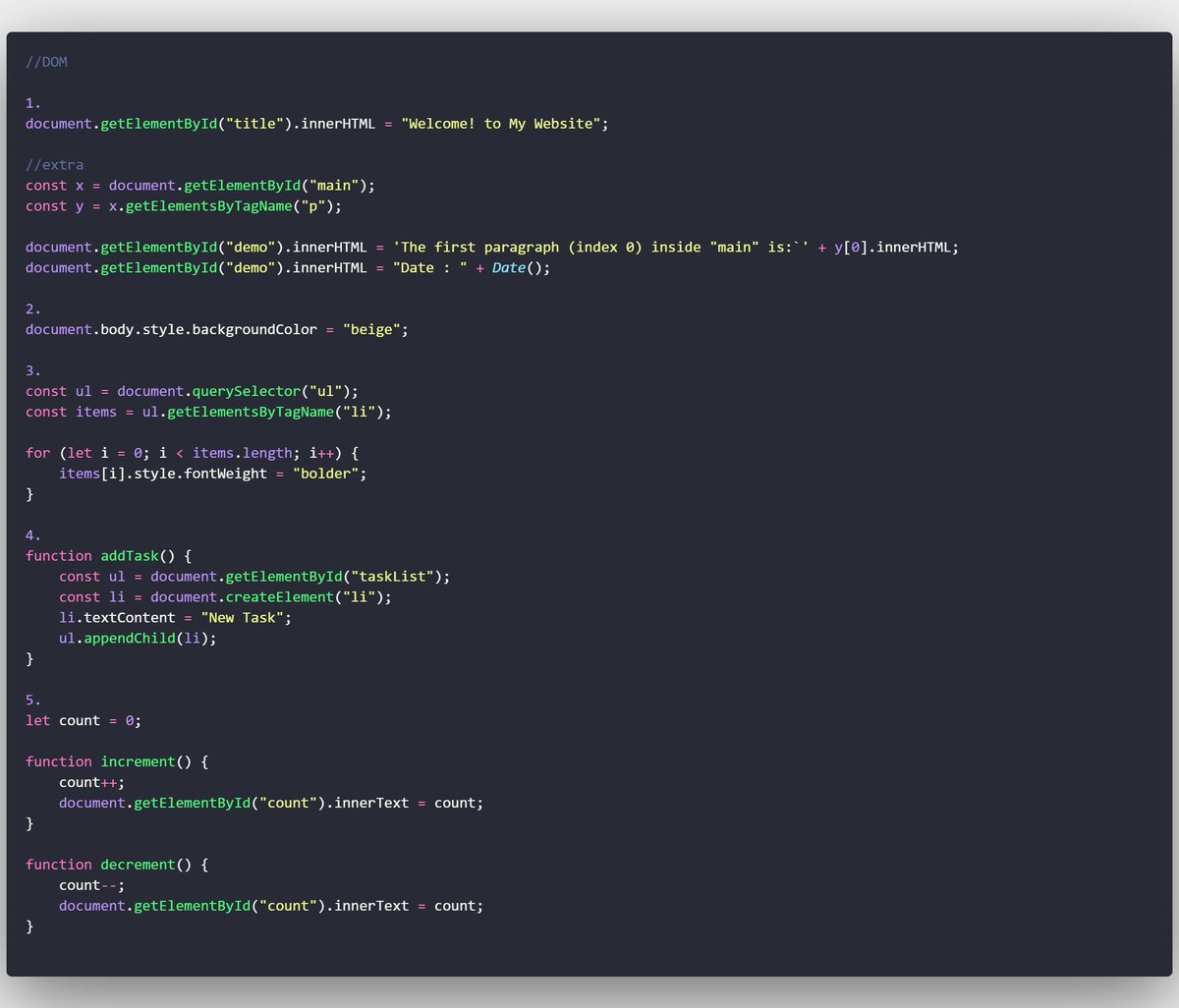Click the createElement("li") line
The image size is (1179, 1008).
225,597
